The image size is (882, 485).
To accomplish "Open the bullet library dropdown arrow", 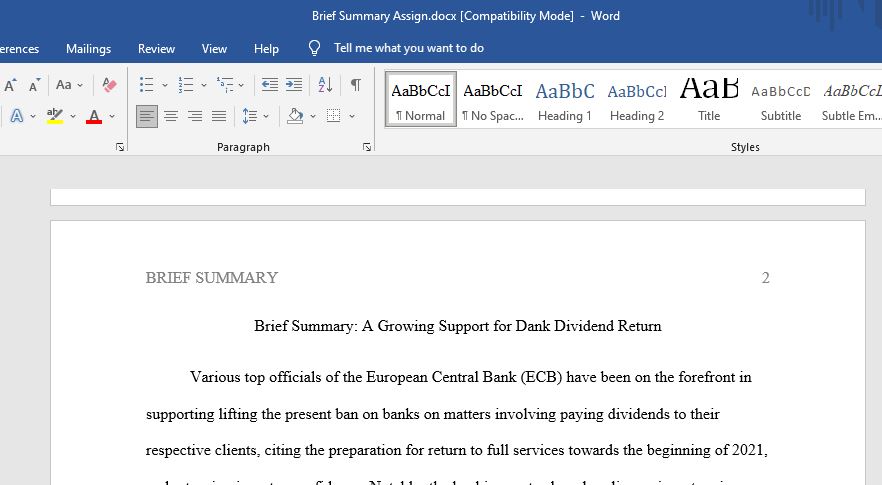I will (165, 86).
